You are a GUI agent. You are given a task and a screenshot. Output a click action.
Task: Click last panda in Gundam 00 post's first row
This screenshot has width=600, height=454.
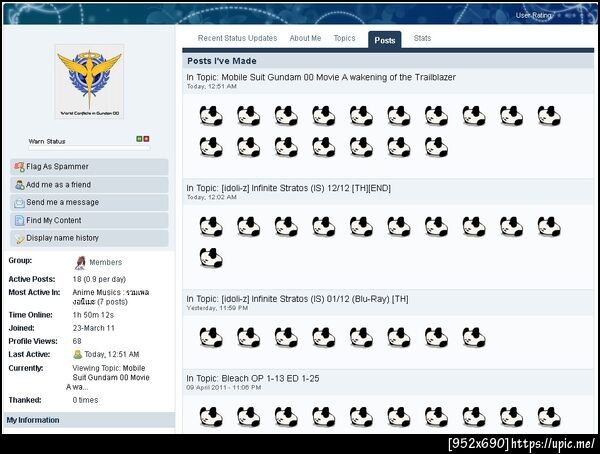click(549, 116)
